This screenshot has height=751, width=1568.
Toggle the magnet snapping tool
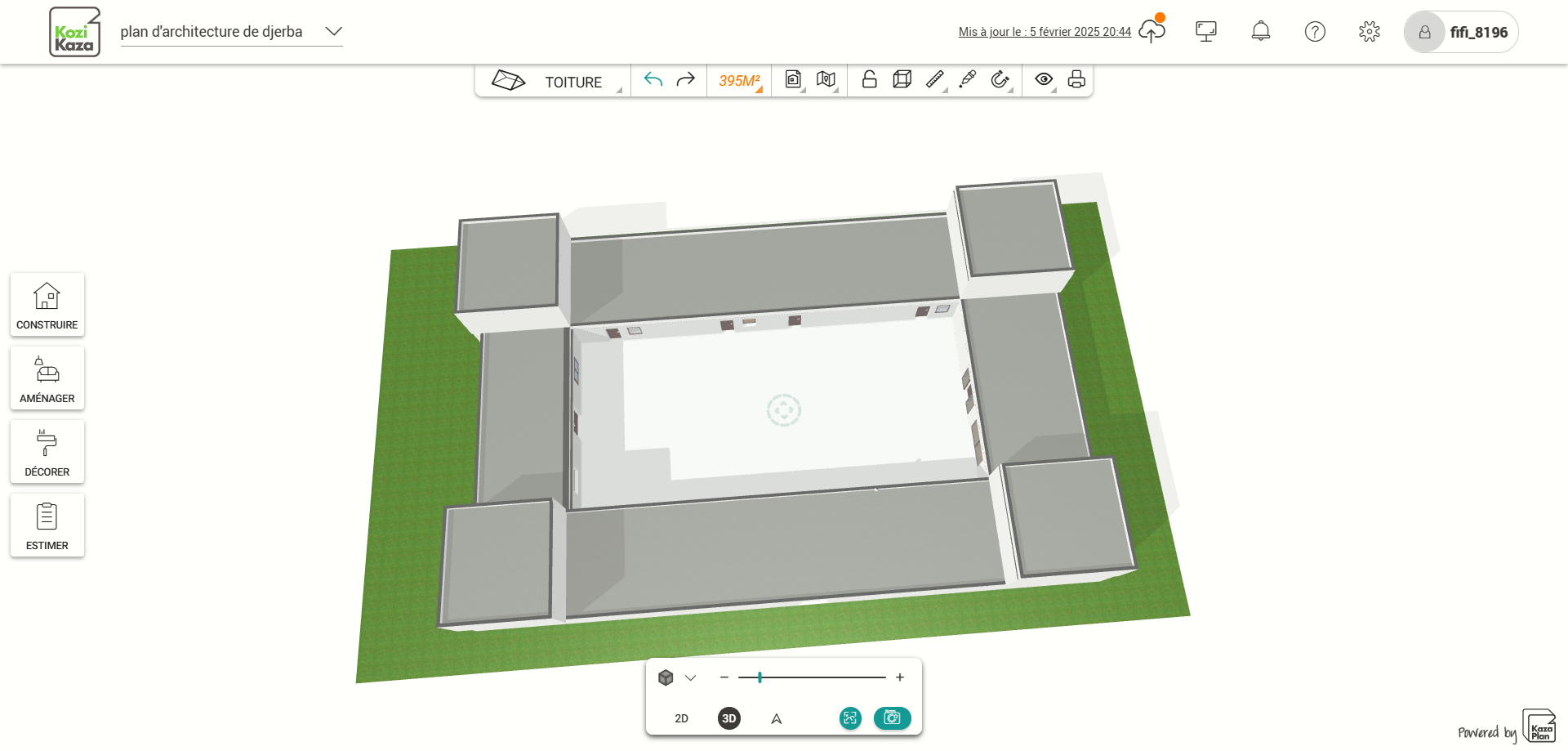[1000, 79]
